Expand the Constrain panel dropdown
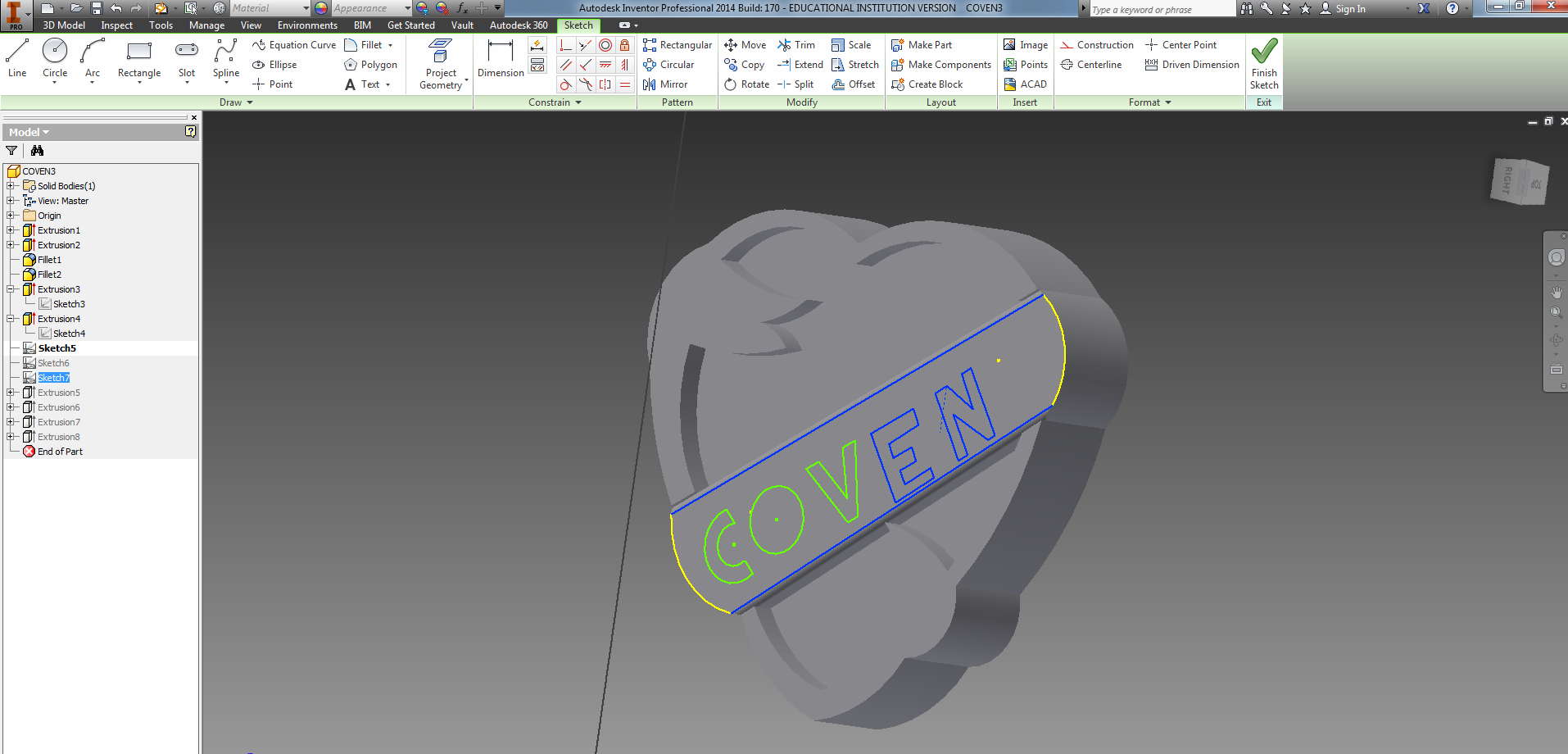The image size is (1568, 754). (x=555, y=102)
